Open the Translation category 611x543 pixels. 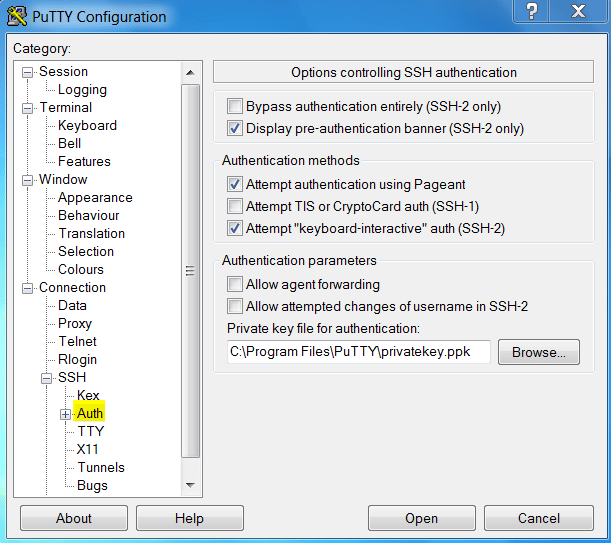[x=92, y=233]
